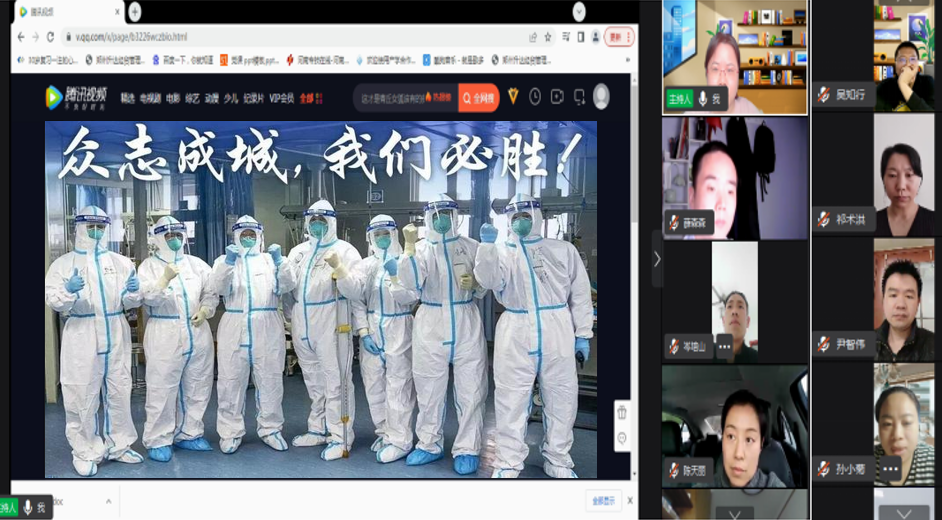Viewport: 942px width, 520px height.
Task: Open the ppt模板 bookmark
Action: coord(250,60)
